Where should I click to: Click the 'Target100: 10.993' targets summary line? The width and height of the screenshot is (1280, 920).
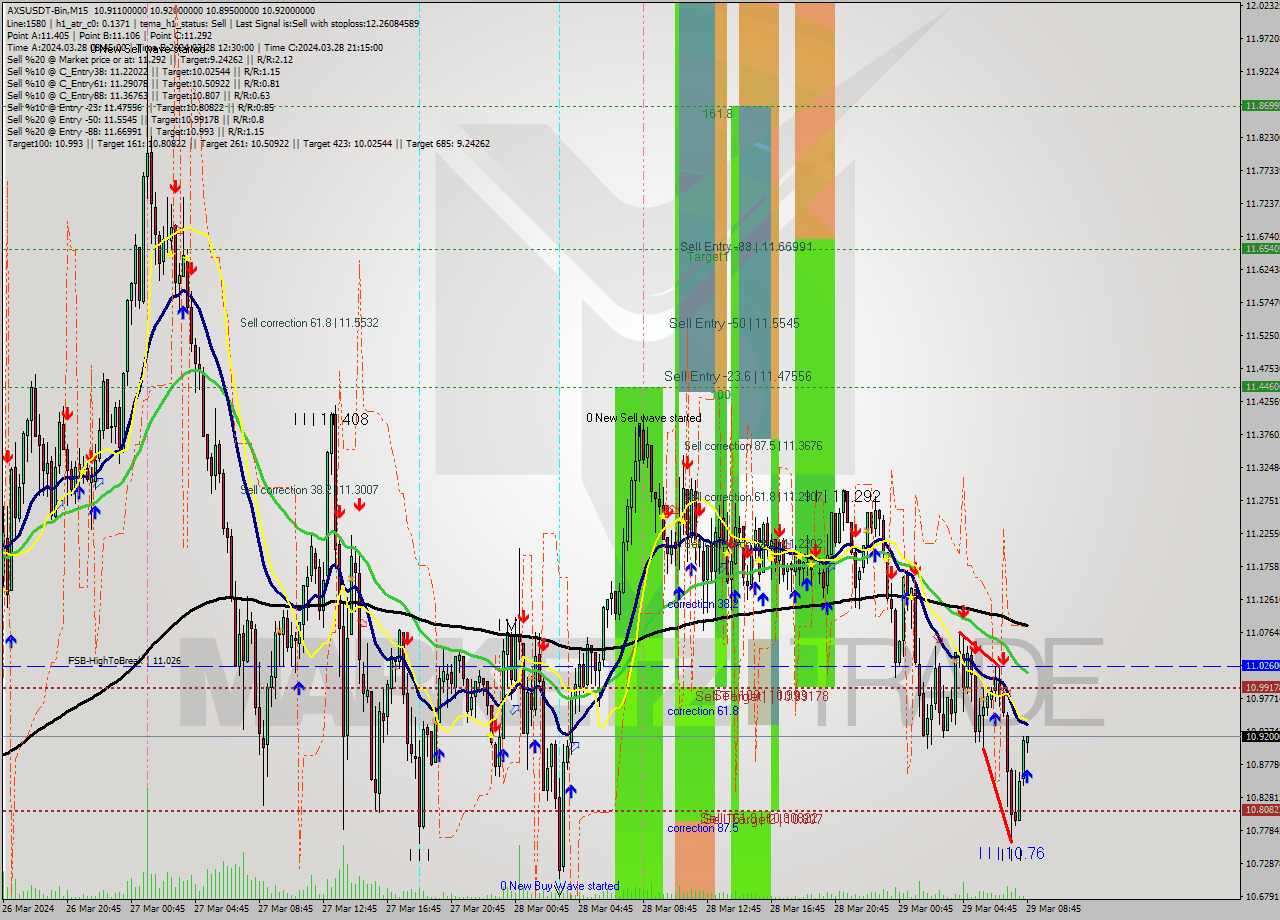pyautogui.click(x=248, y=143)
